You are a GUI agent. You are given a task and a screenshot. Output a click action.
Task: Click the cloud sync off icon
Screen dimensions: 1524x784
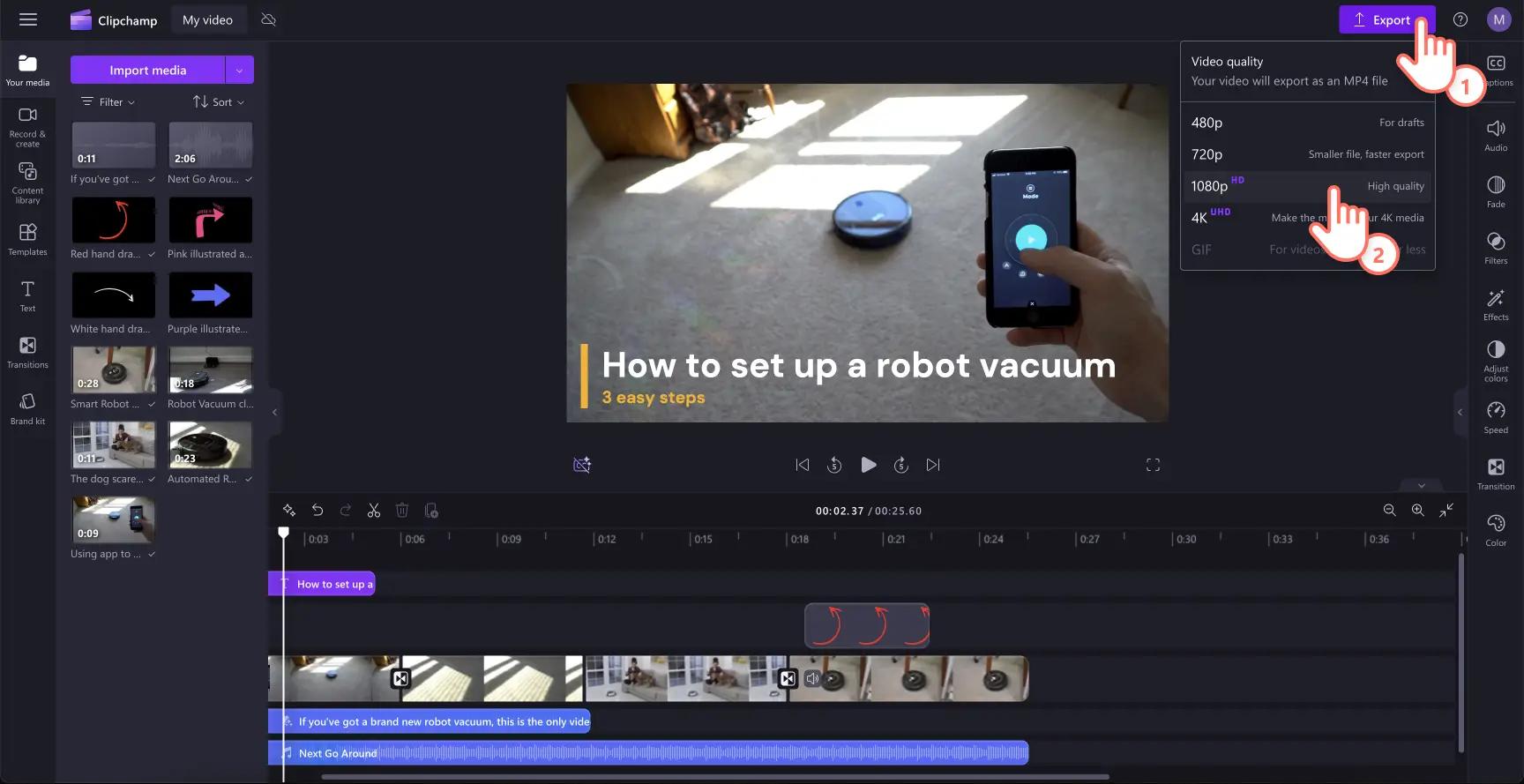(x=269, y=19)
